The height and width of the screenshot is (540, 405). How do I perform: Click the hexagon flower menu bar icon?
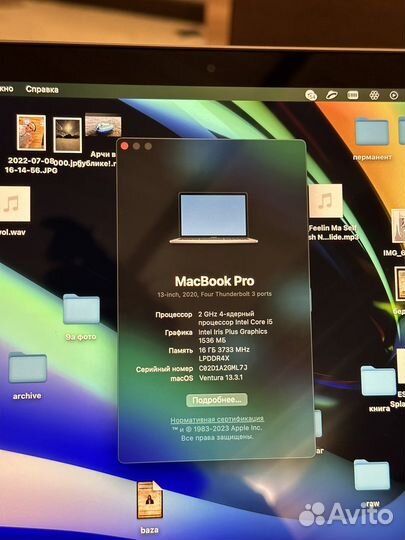[x=374, y=95]
